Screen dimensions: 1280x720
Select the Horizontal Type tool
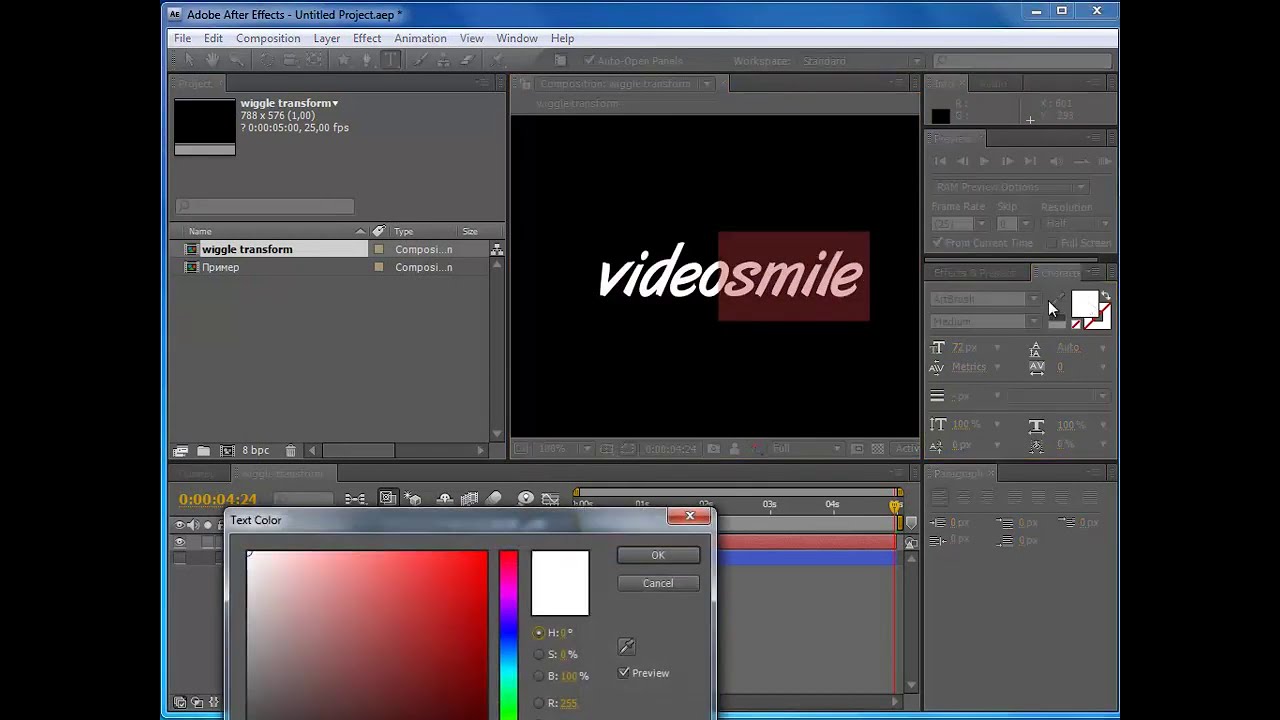[x=391, y=61]
